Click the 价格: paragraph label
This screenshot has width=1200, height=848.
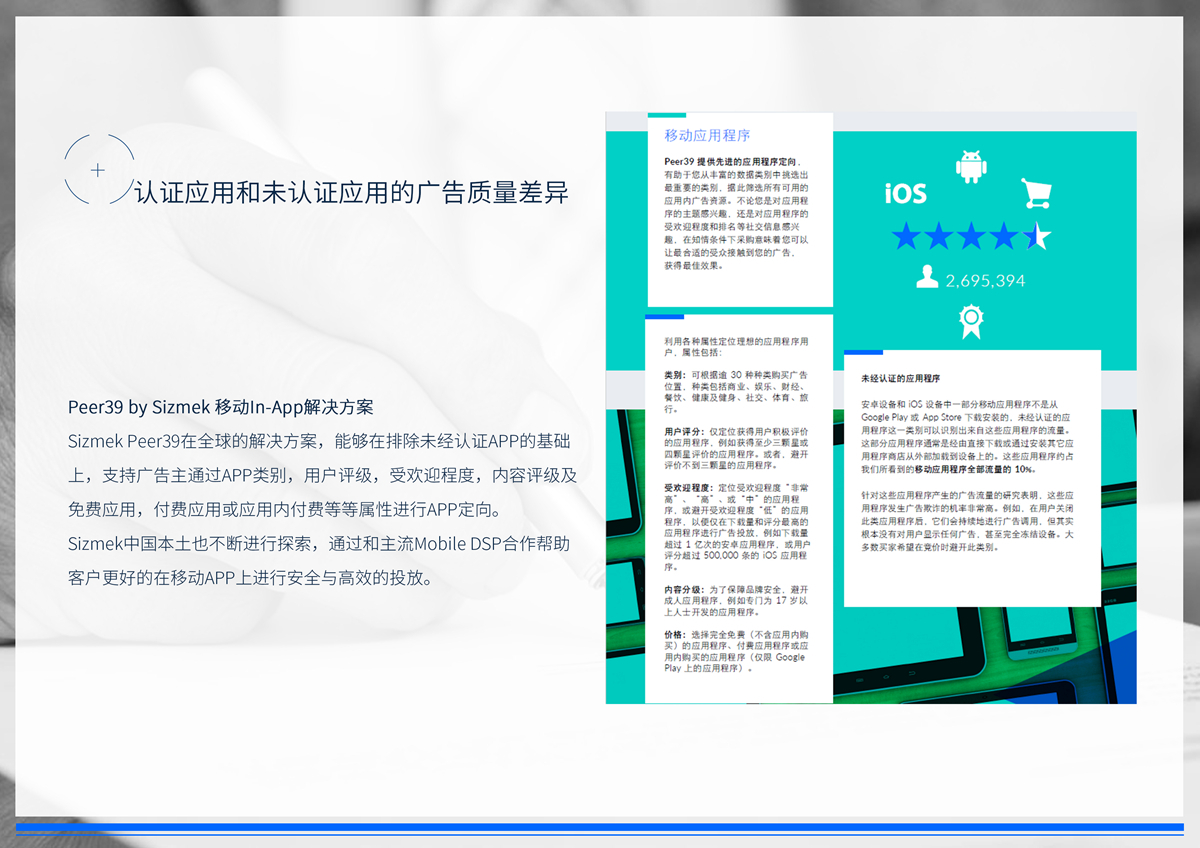point(675,635)
